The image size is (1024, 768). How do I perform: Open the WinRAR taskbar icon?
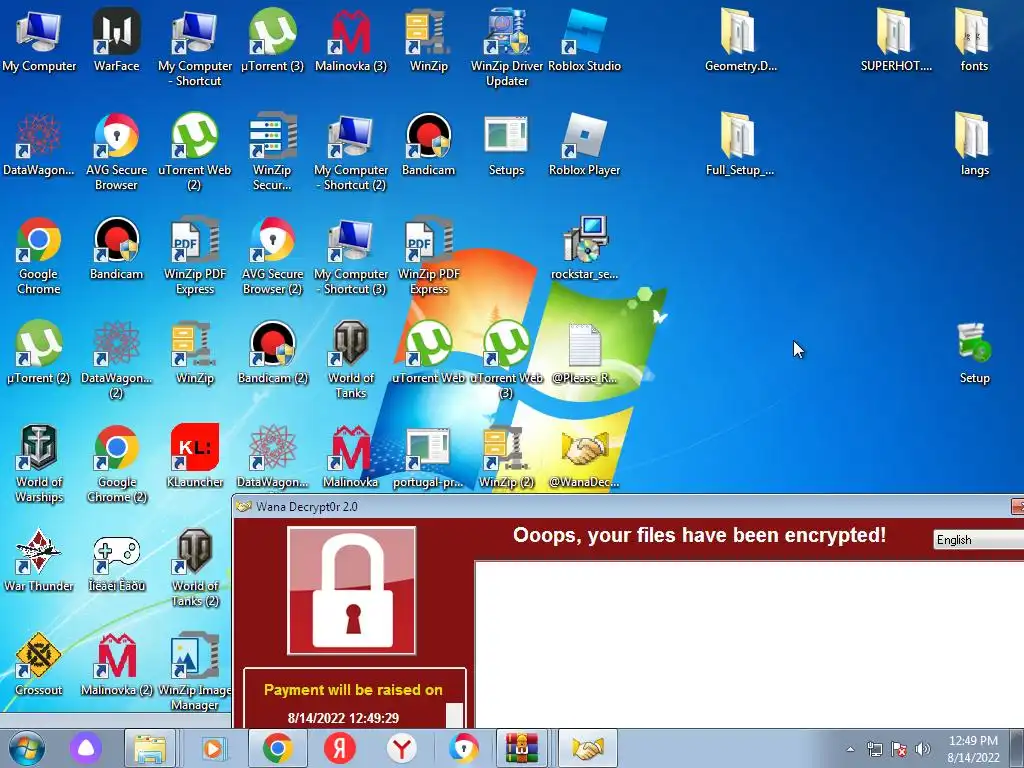click(521, 748)
